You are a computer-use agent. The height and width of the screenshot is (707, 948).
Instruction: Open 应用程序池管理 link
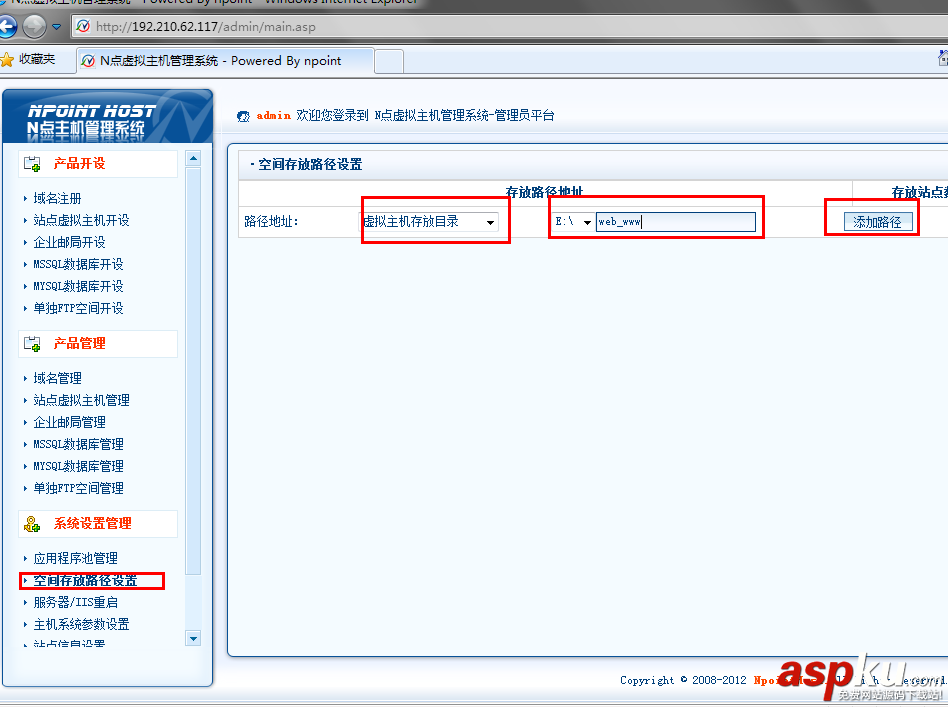point(76,558)
